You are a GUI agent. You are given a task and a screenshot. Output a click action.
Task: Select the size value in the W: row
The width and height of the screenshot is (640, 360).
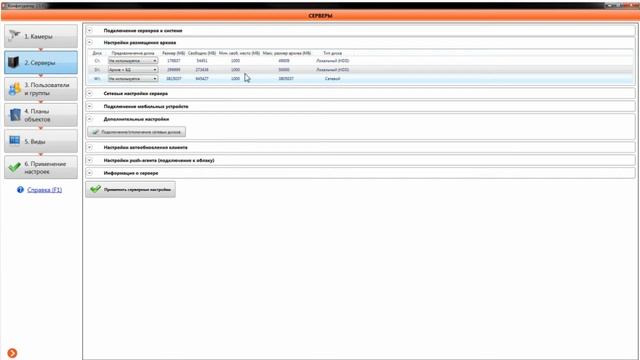pyautogui.click(x=173, y=79)
